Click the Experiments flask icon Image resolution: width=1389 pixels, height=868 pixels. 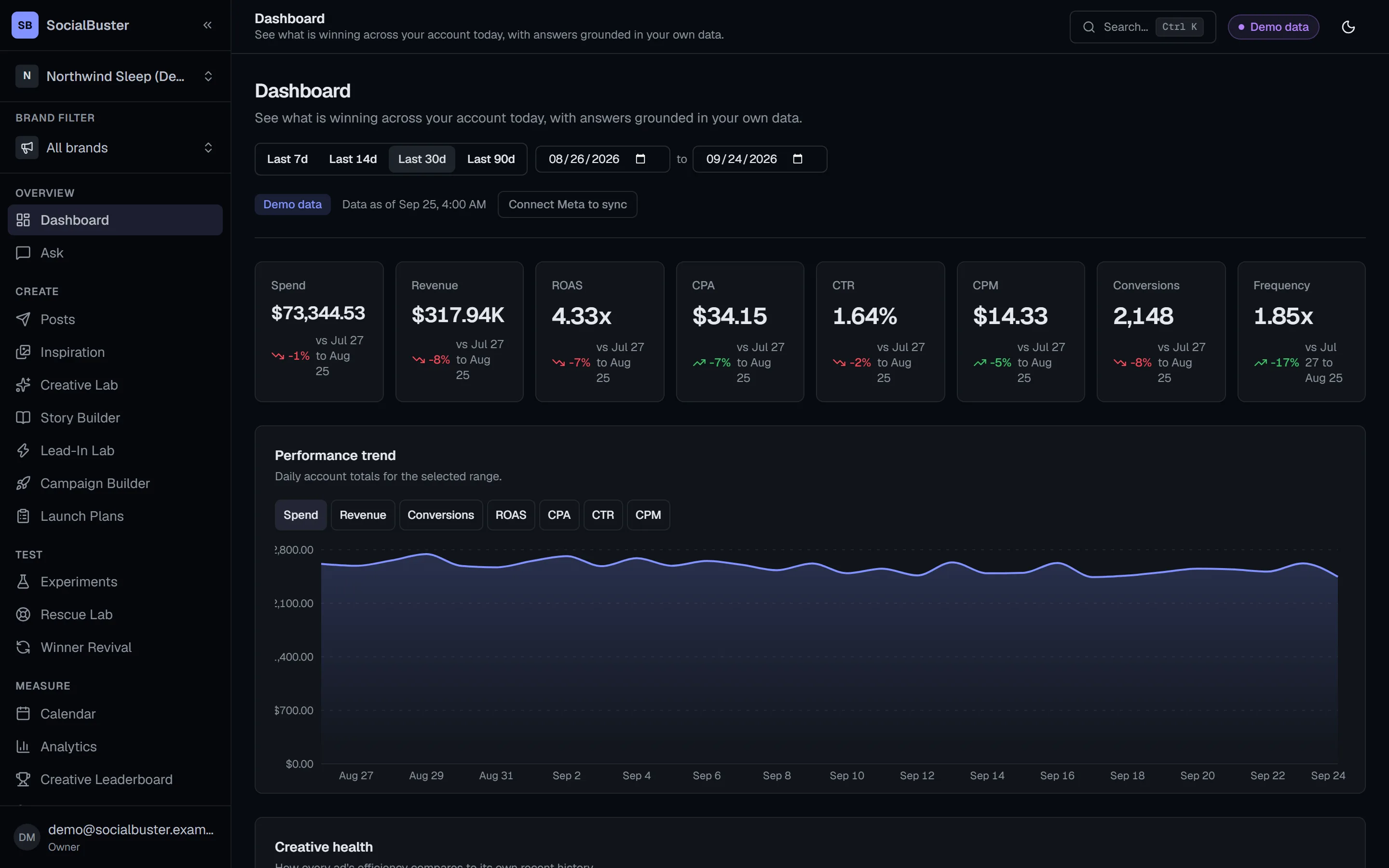[23, 582]
